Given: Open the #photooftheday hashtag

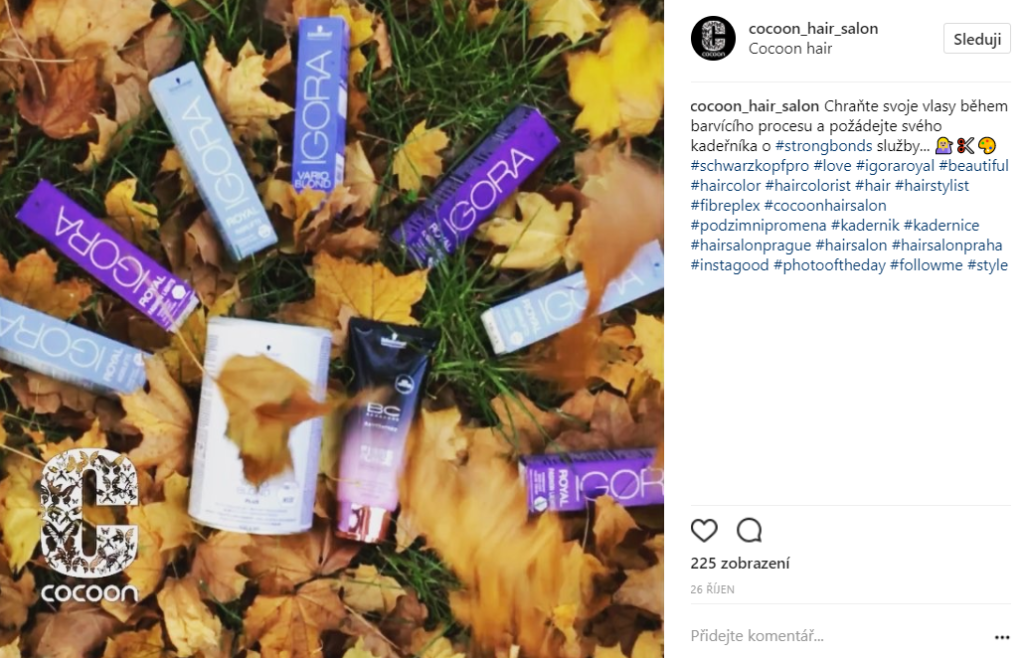Looking at the screenshot, I should (829, 265).
